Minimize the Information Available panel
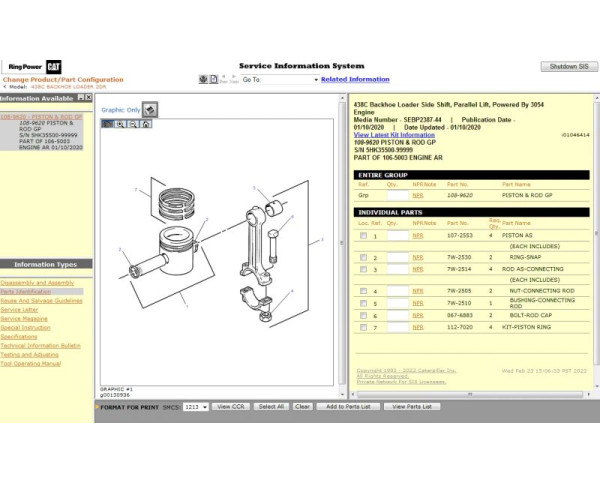 82,99
